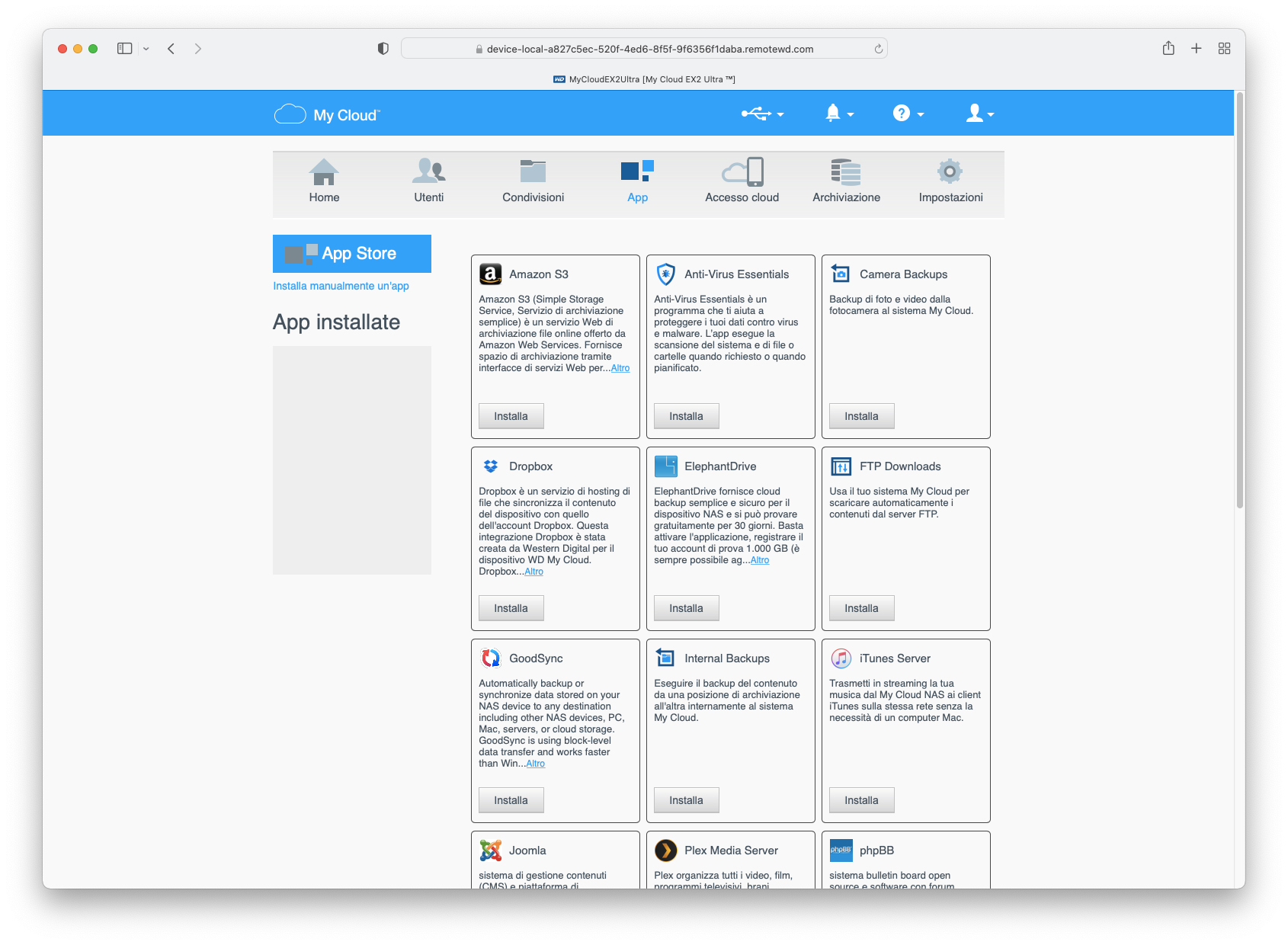Open the Home section icon

tap(324, 172)
